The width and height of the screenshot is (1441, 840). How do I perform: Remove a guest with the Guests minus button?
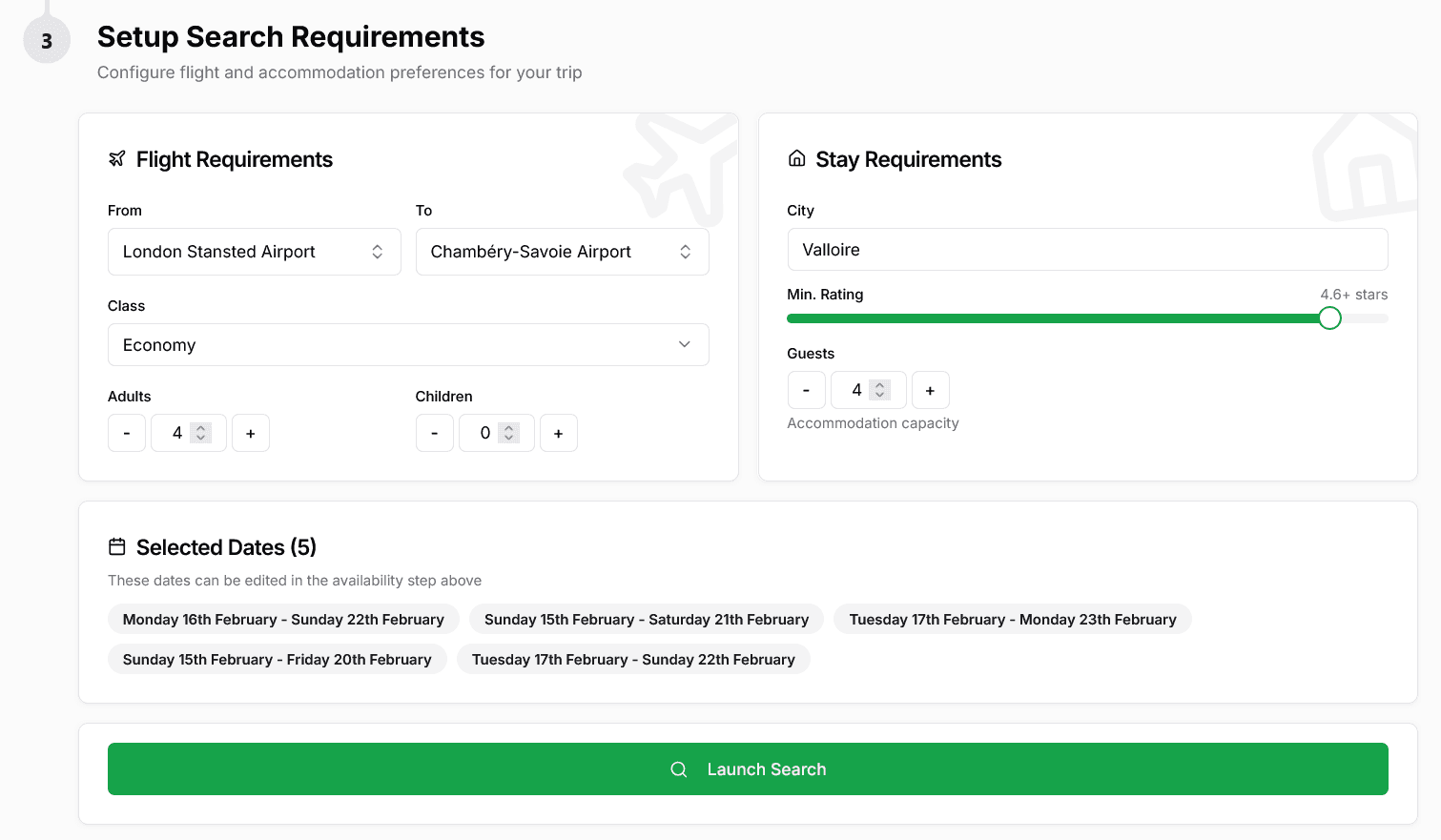tap(807, 390)
